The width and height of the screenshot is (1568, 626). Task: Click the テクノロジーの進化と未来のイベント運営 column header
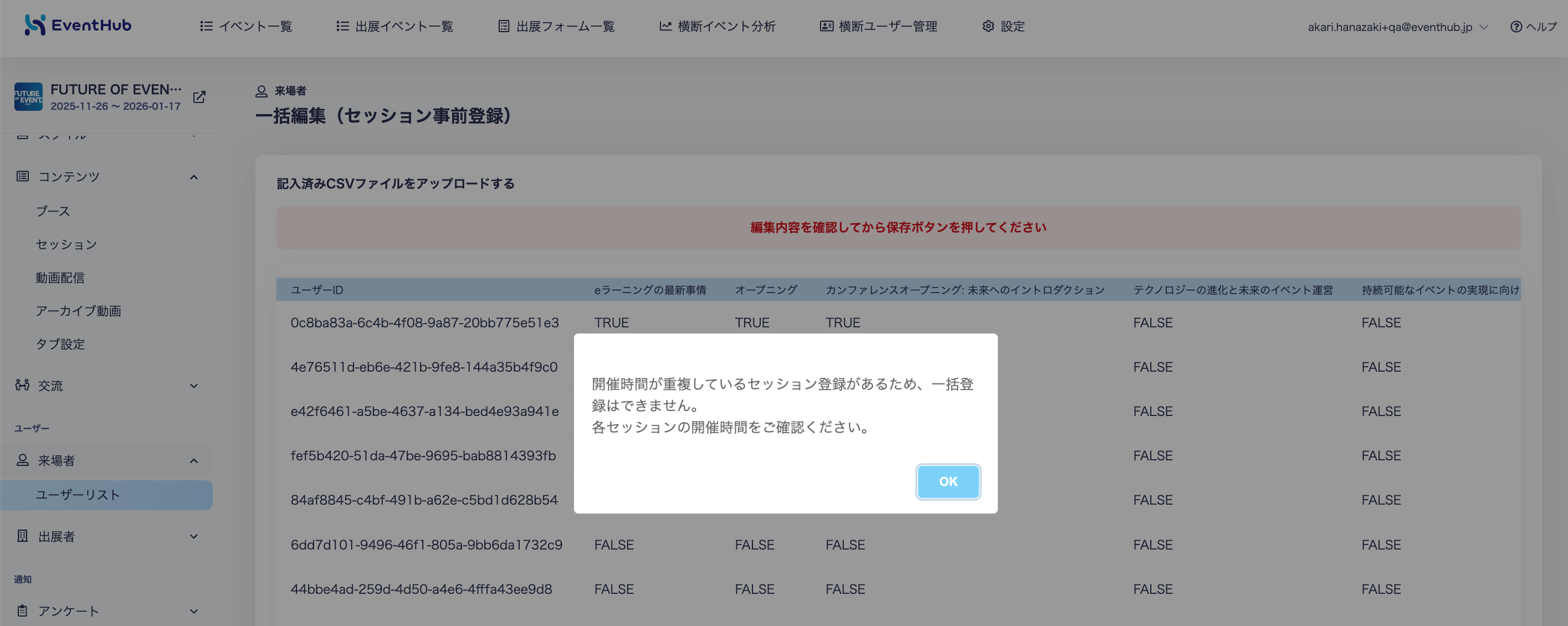[x=1233, y=290]
